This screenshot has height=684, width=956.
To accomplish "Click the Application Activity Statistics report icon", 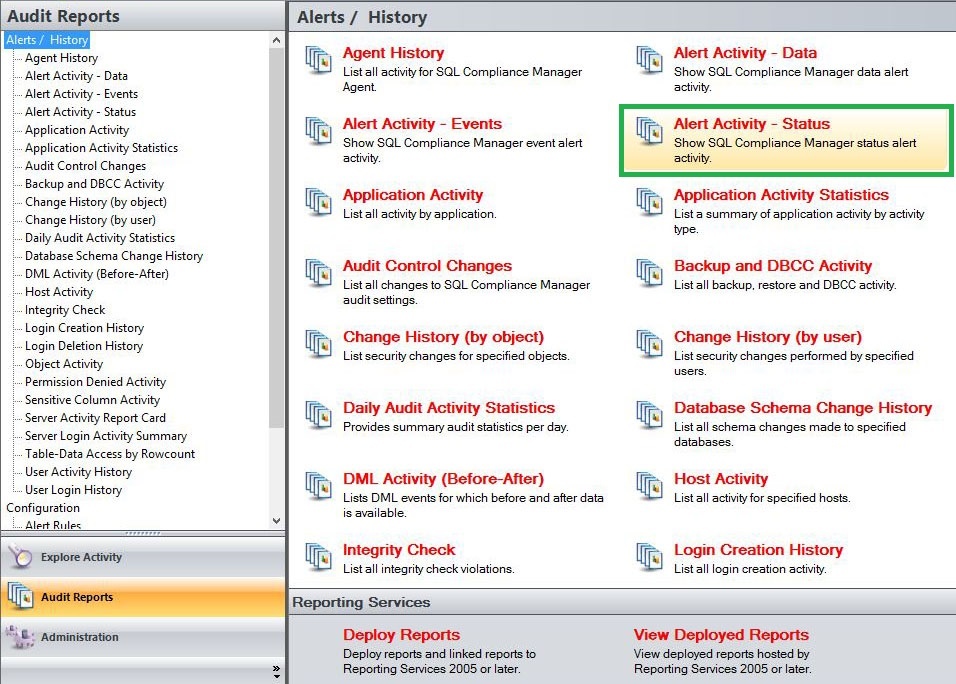I will 649,202.
